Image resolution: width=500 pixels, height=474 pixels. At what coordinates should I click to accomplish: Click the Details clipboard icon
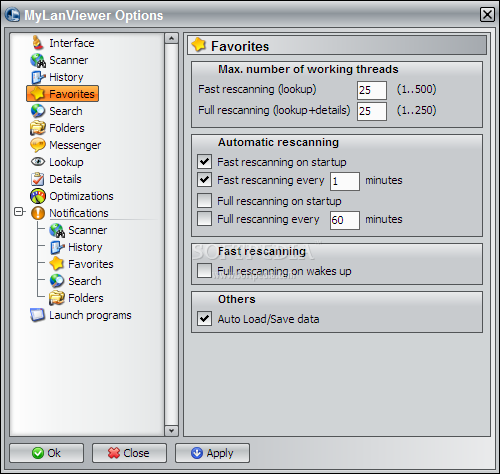pos(38,179)
